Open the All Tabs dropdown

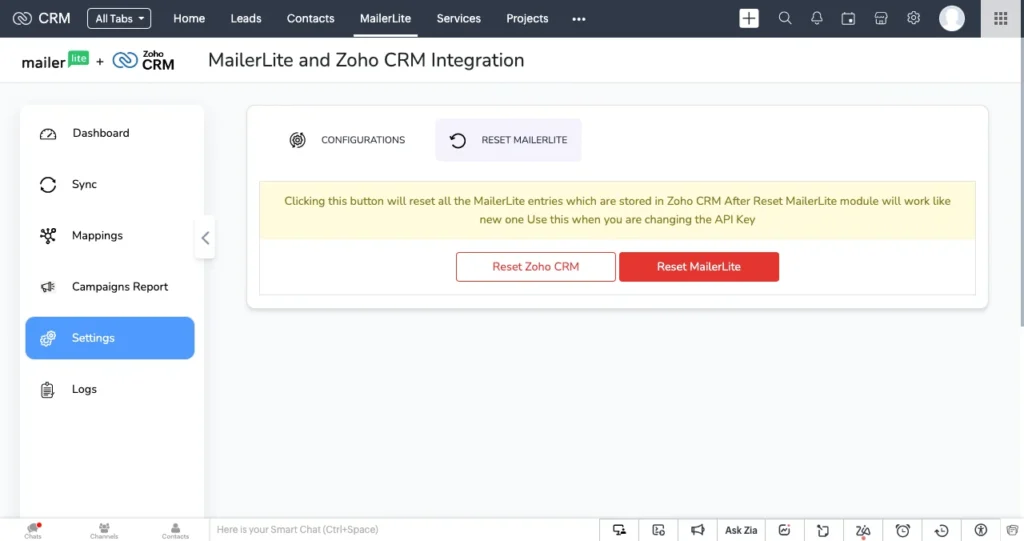point(119,18)
